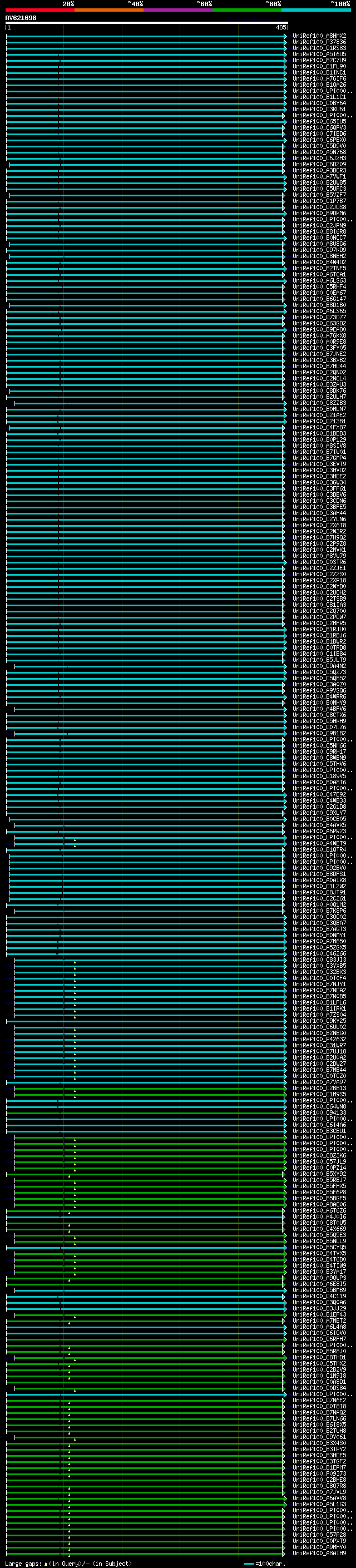Open hit UniRef100_A9MHY0
The image size is (356, 1568).
coord(319,1547)
